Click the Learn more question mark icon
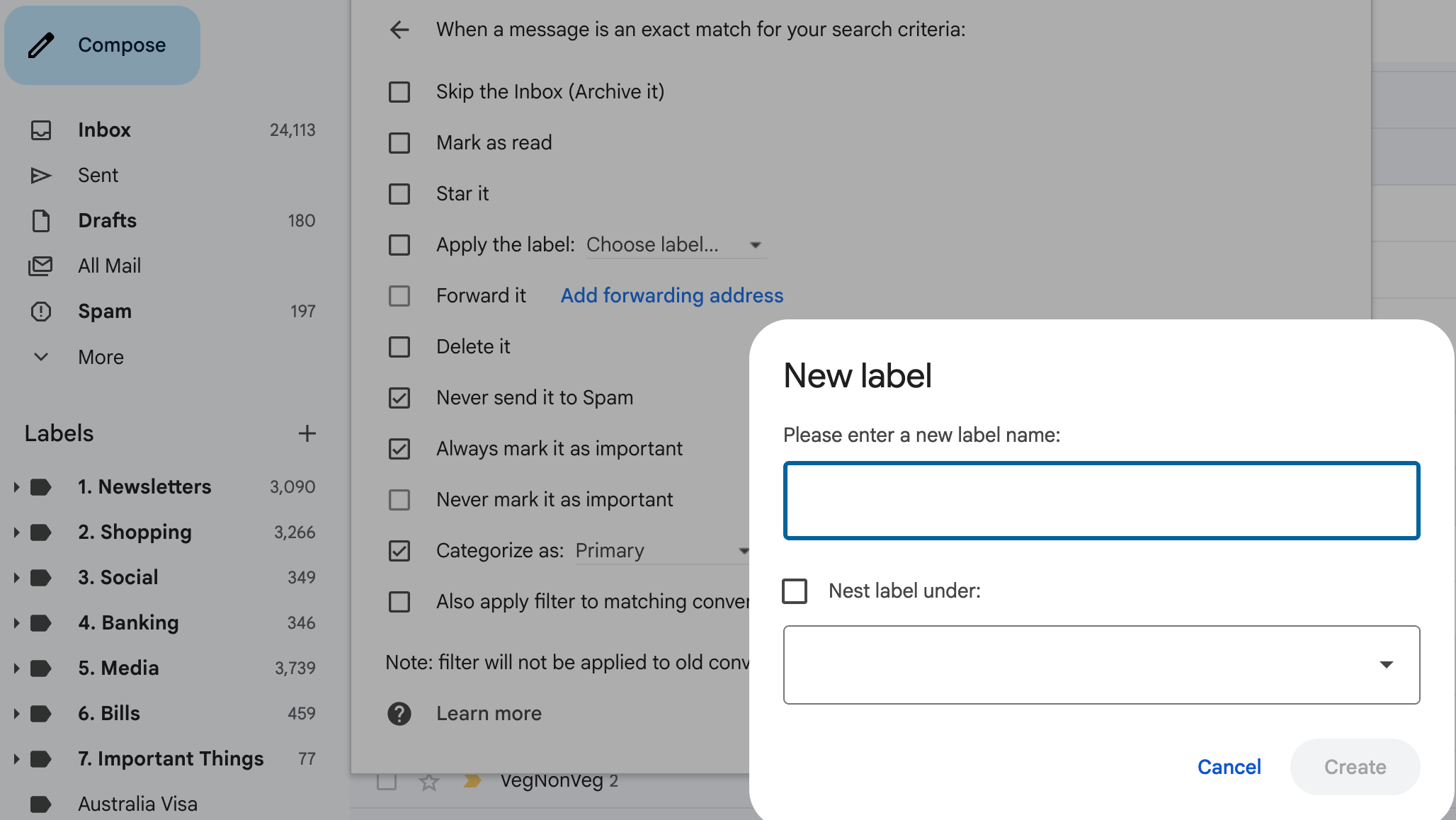This screenshot has width=1456, height=820. point(399,714)
